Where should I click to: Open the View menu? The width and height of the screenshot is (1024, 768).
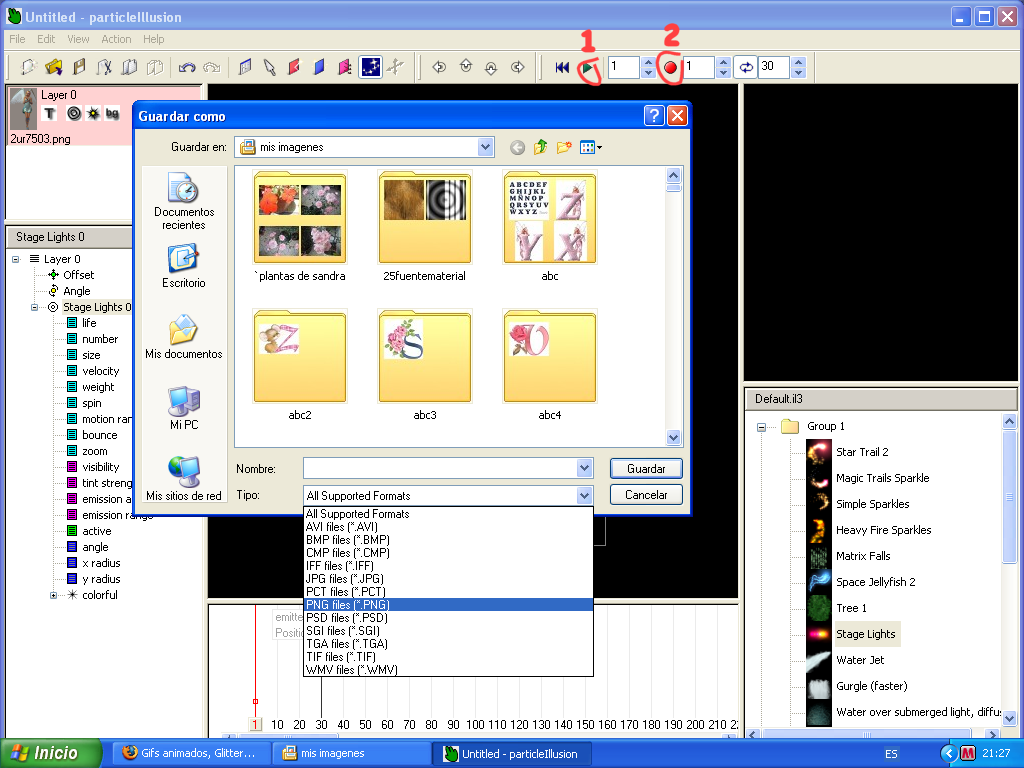click(78, 39)
